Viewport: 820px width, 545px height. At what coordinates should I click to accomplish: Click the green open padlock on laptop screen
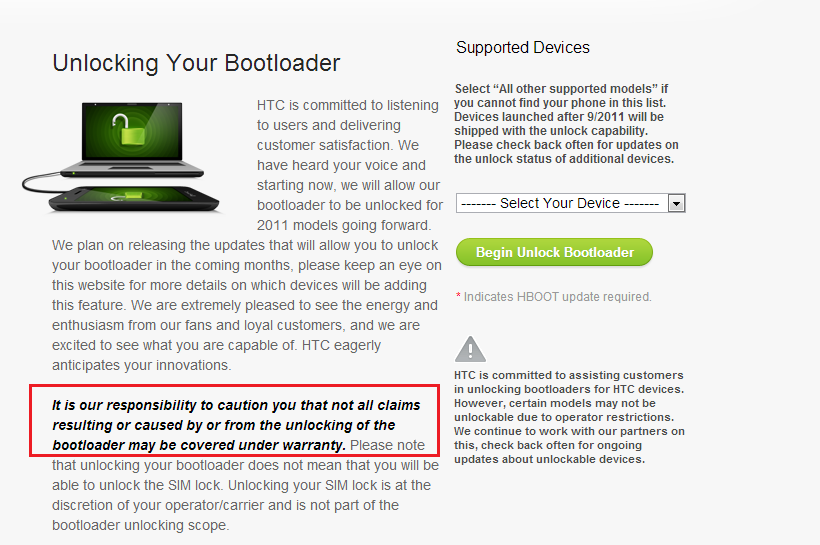[x=130, y=130]
